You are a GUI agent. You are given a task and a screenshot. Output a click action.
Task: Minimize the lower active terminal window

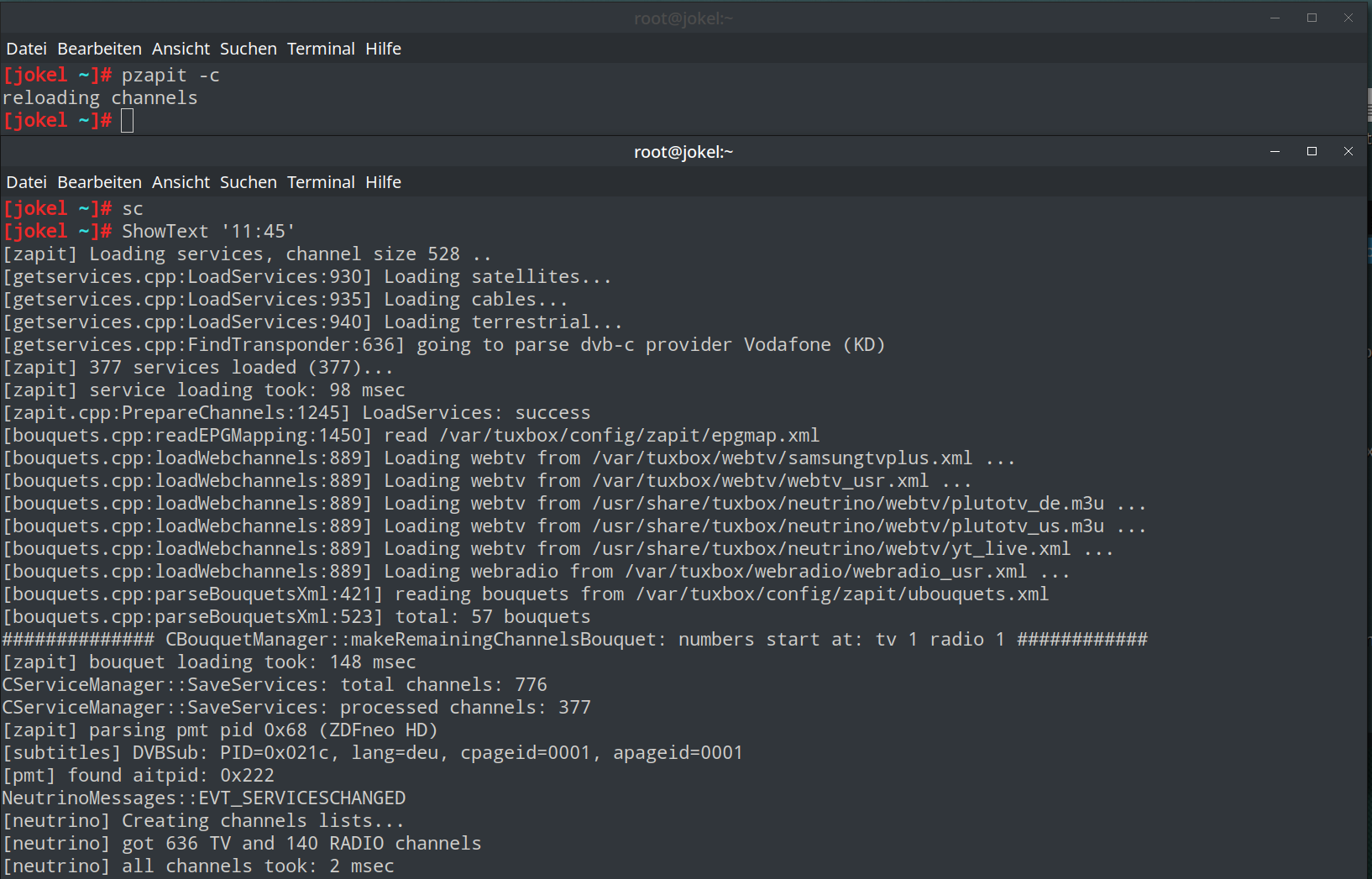pyautogui.click(x=1275, y=151)
